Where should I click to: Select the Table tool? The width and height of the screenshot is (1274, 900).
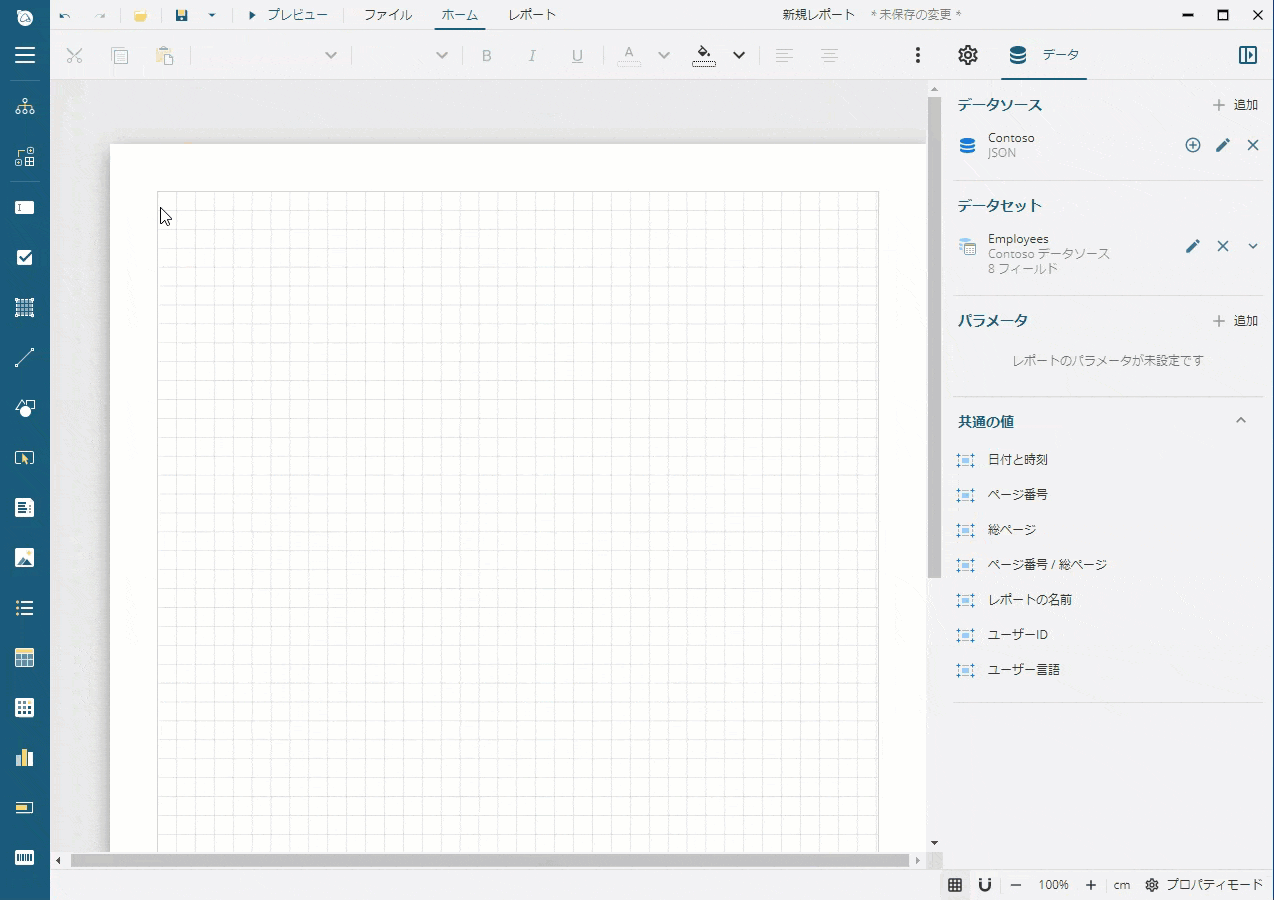pyautogui.click(x=24, y=657)
